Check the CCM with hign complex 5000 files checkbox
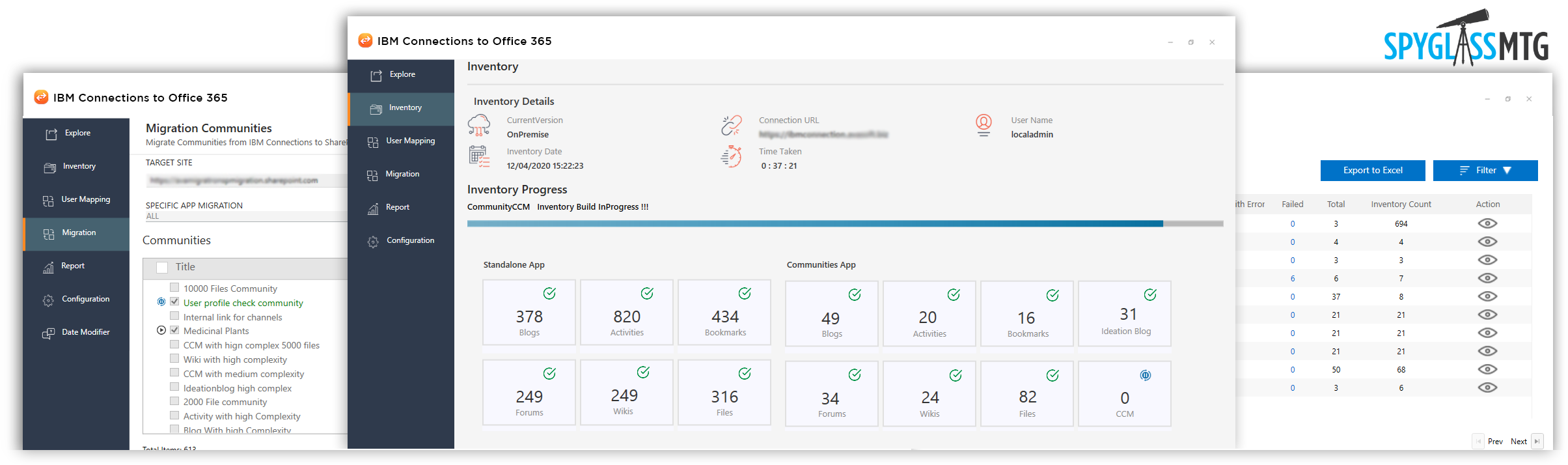 click(174, 344)
